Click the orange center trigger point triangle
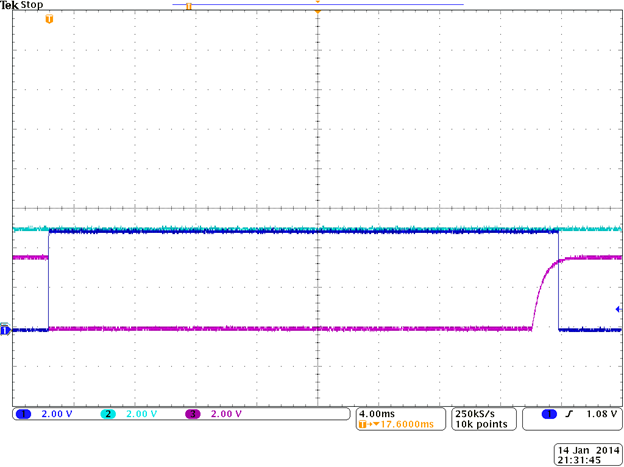Viewport: 624px width, 467px height. (318, 12)
